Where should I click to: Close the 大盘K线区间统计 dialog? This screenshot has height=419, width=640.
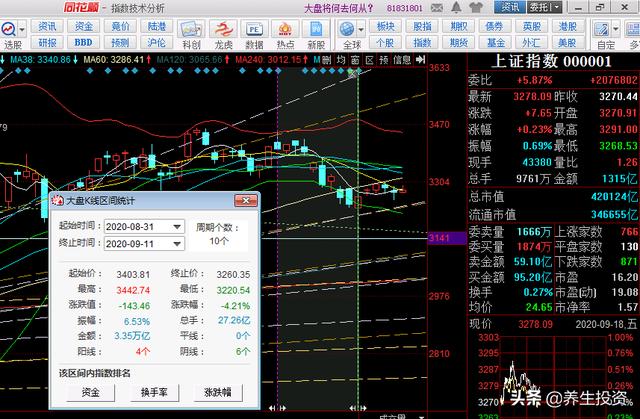246,200
